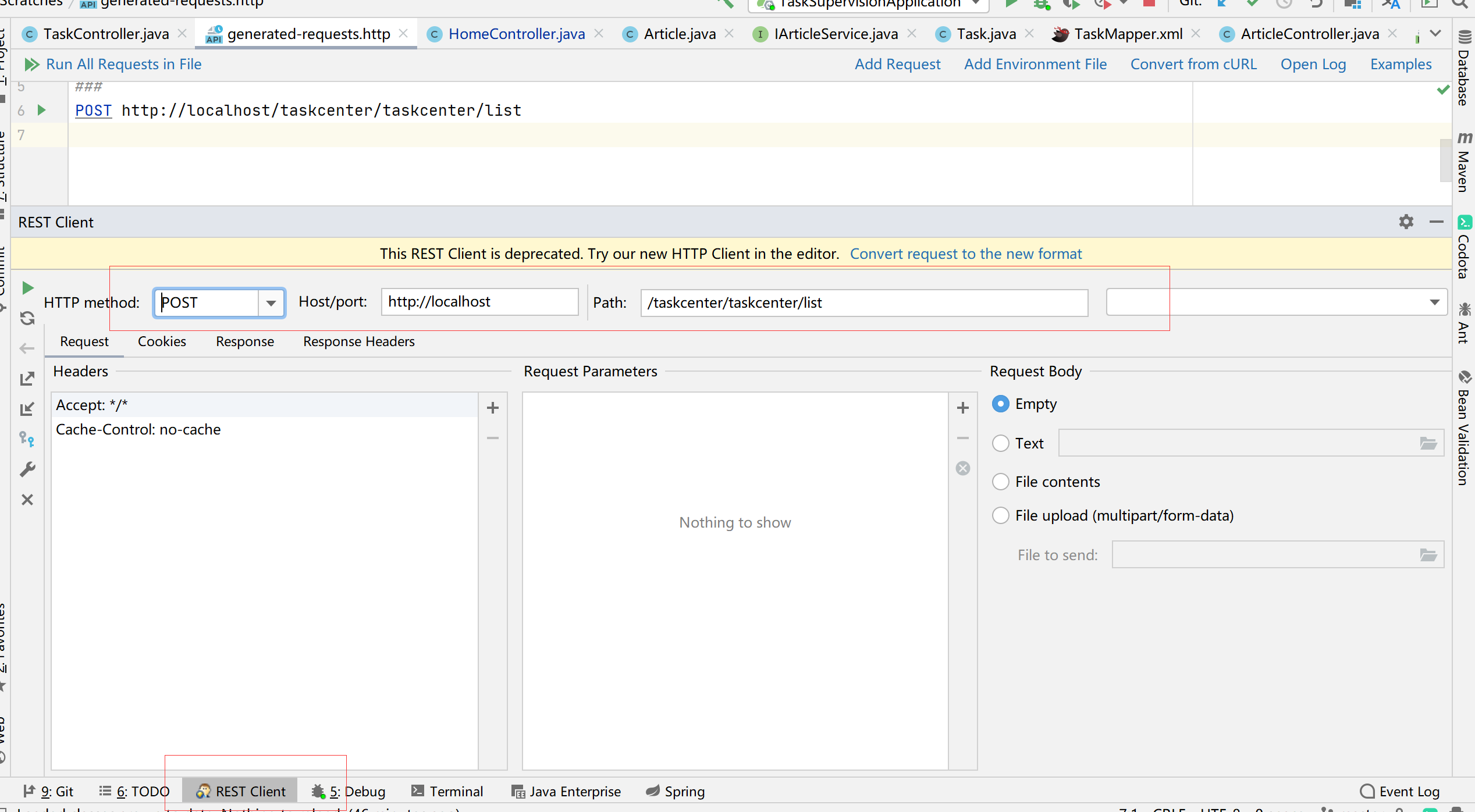The width and height of the screenshot is (1475, 812).
Task: Click Convert request to the new format link
Action: coord(965,254)
